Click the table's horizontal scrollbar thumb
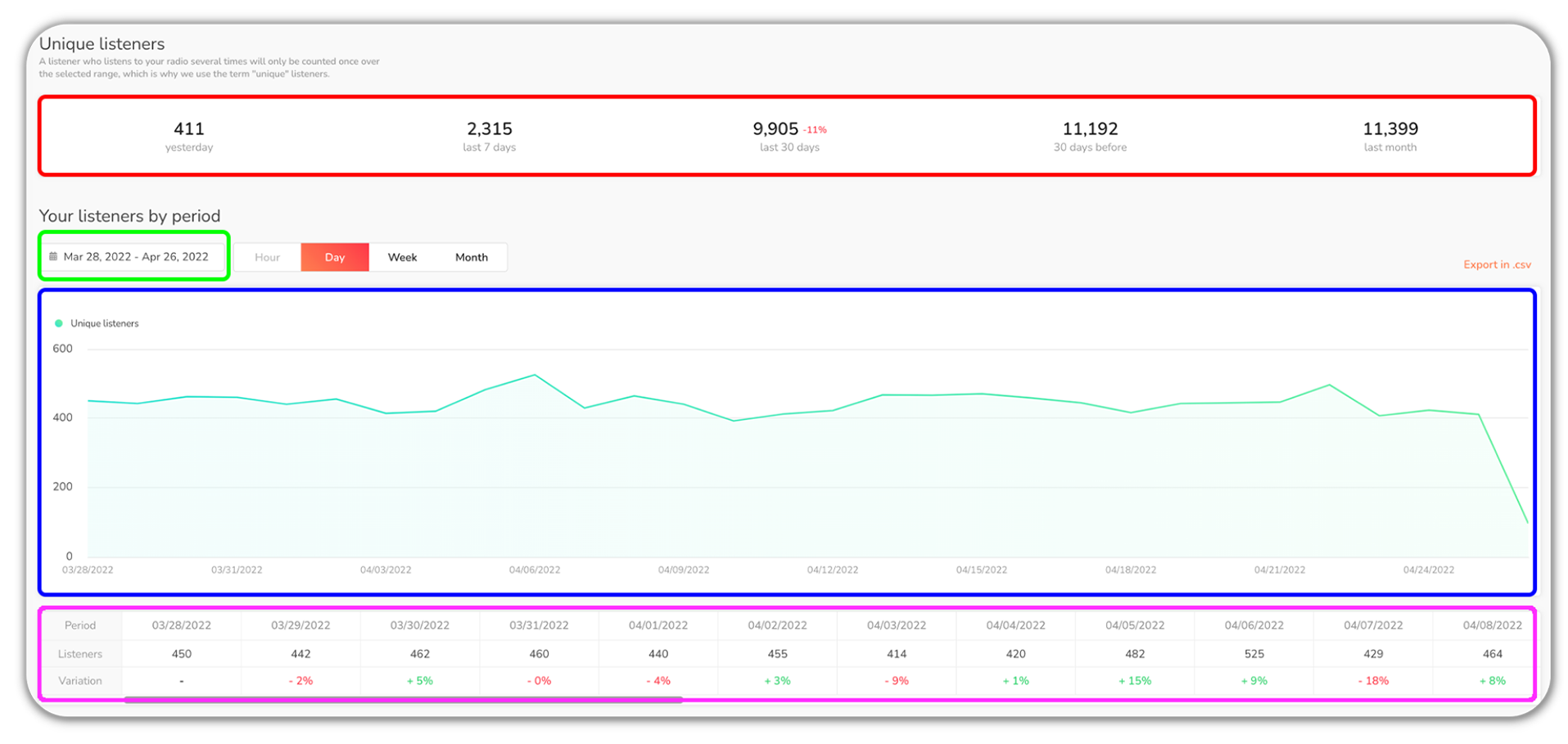The width and height of the screenshot is (1568, 744). (403, 700)
